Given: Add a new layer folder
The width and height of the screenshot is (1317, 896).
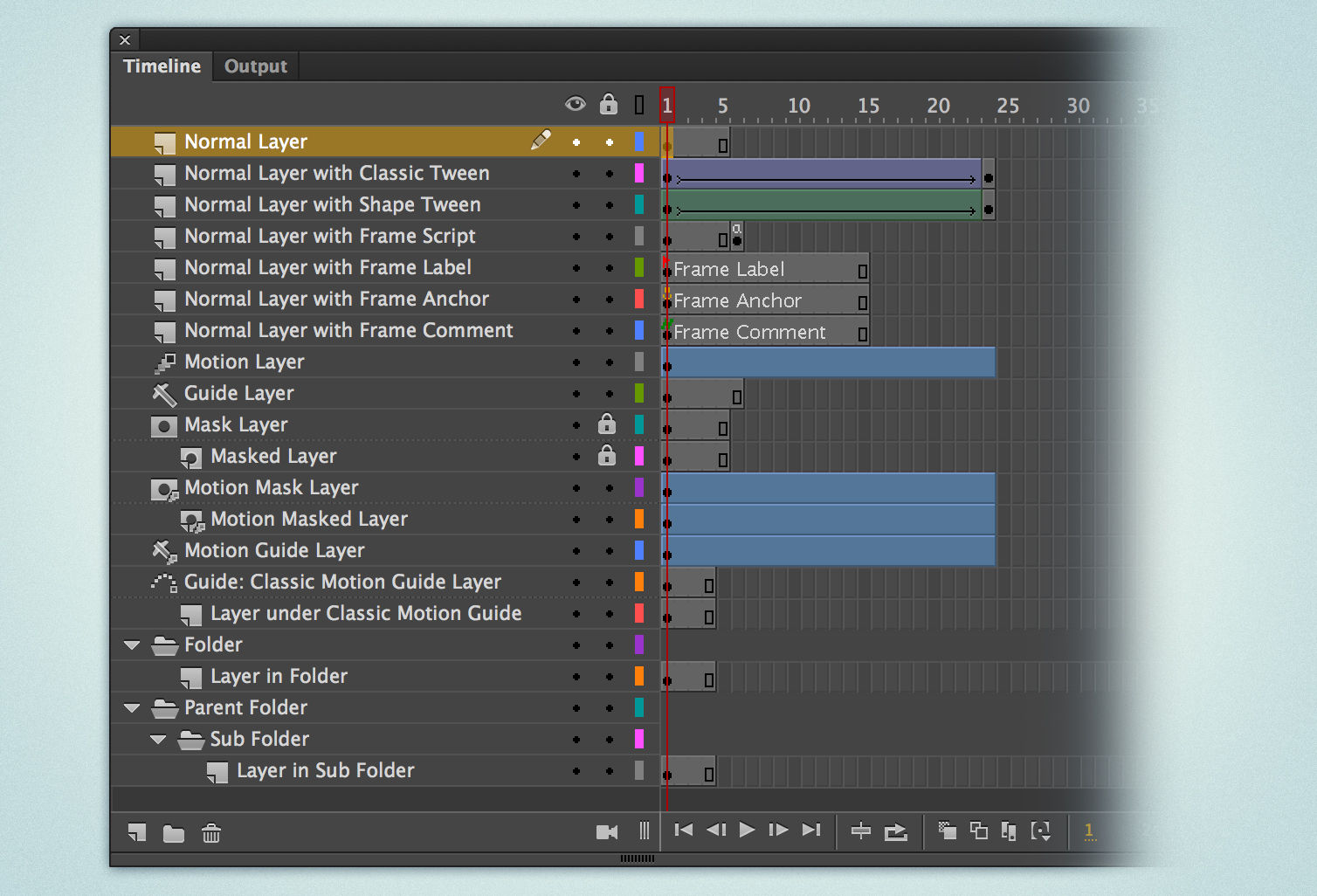Looking at the screenshot, I should tap(173, 833).
